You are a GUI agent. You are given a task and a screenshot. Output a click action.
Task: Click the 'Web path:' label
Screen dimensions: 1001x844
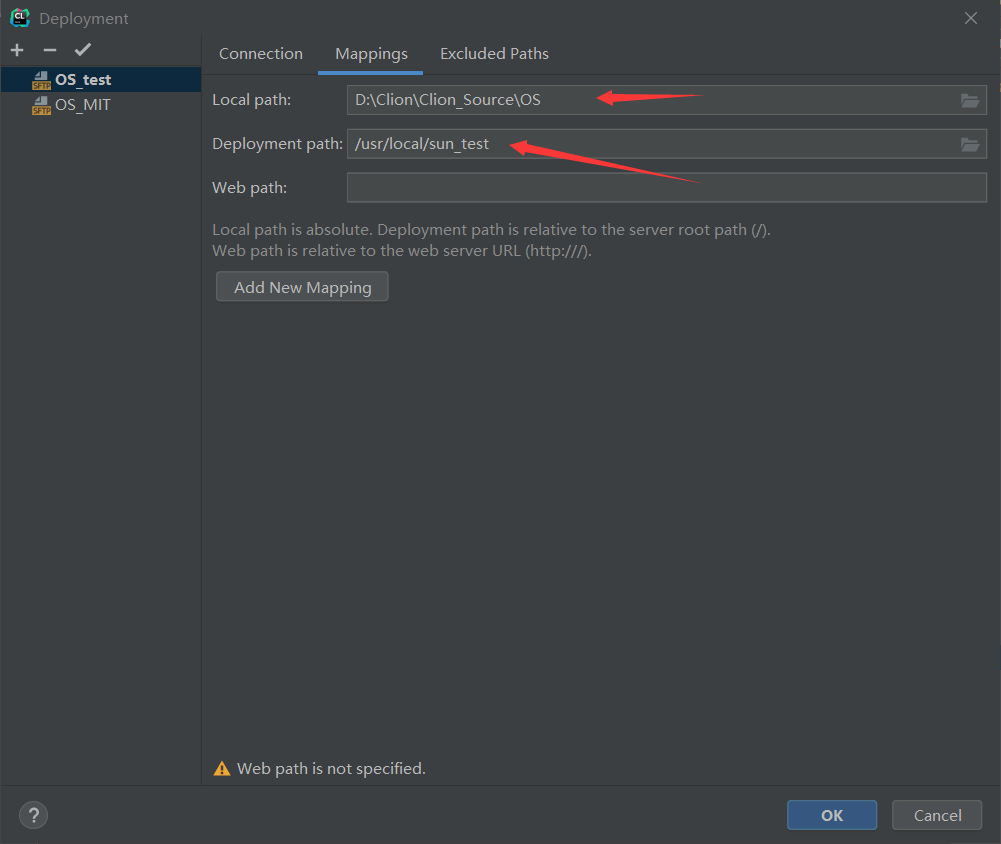pos(250,188)
